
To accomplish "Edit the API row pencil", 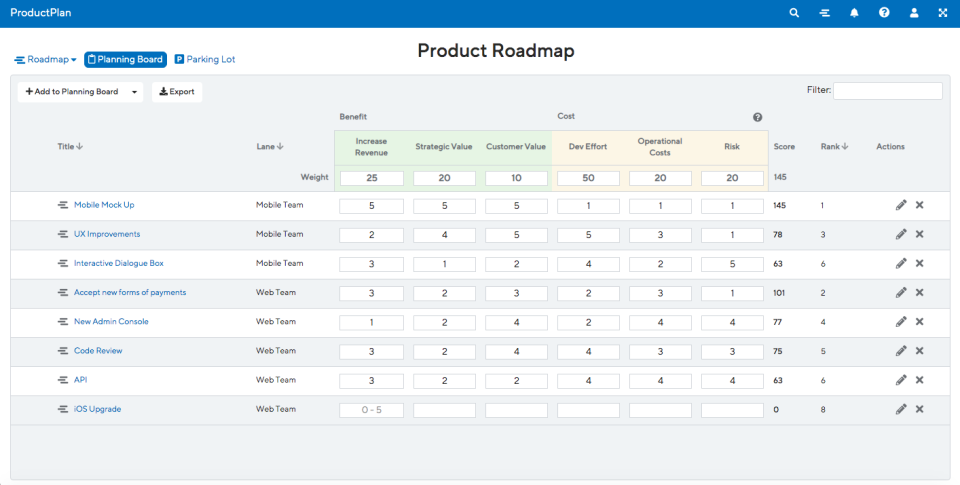I will (901, 380).
